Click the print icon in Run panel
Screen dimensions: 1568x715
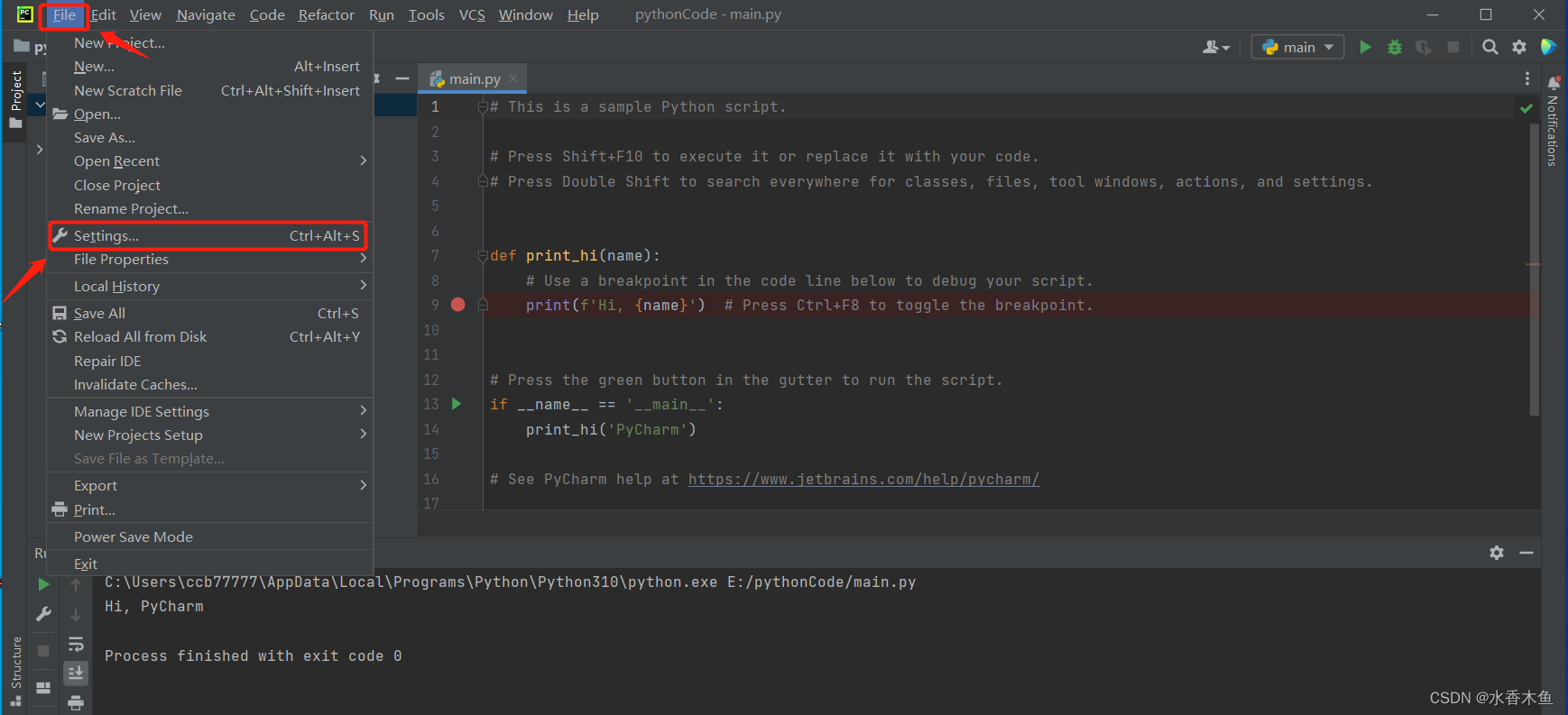click(x=76, y=702)
